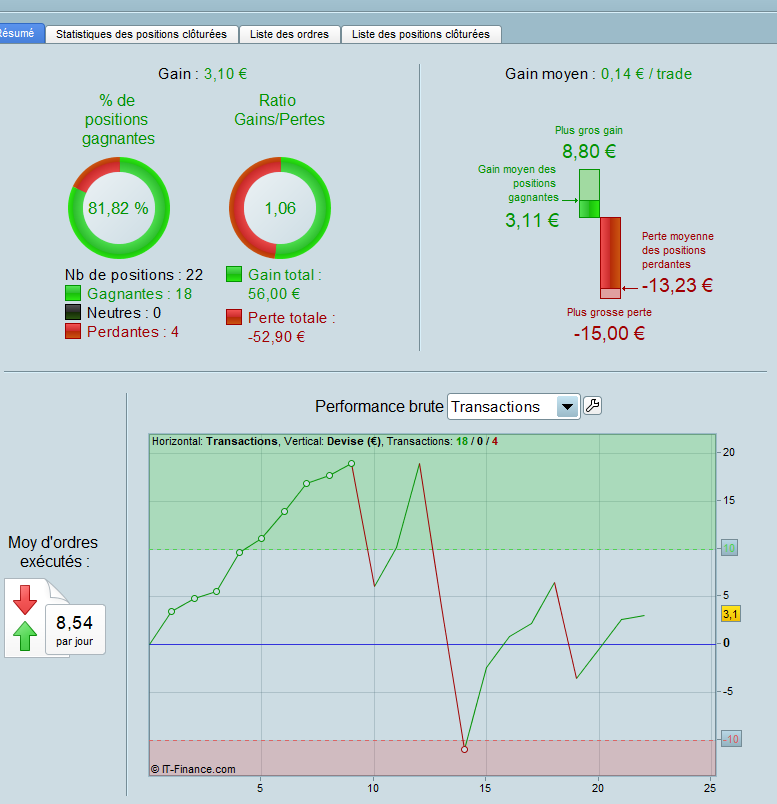
Task: Click the red down arrow orders icon
Action: click(25, 599)
